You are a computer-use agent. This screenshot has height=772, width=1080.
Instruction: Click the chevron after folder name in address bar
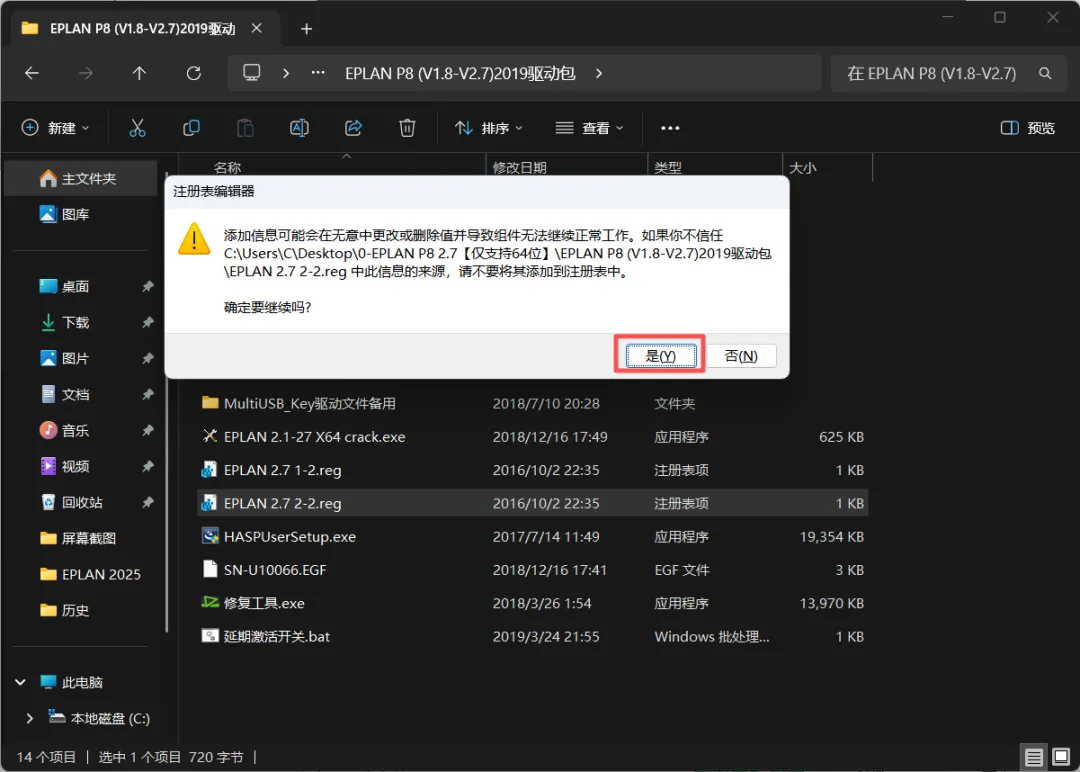[599, 73]
